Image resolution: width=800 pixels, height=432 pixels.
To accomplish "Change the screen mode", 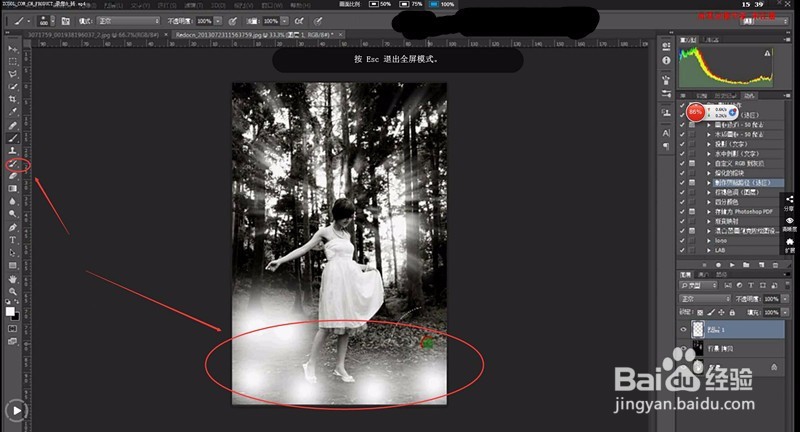I will pyautogui.click(x=13, y=341).
